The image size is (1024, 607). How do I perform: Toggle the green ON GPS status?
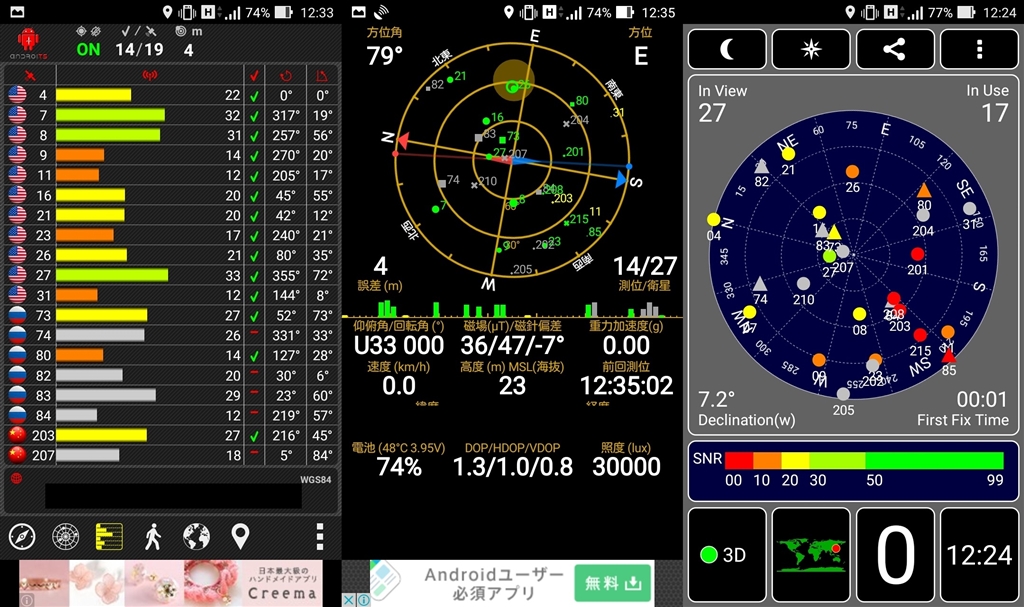(x=88, y=50)
